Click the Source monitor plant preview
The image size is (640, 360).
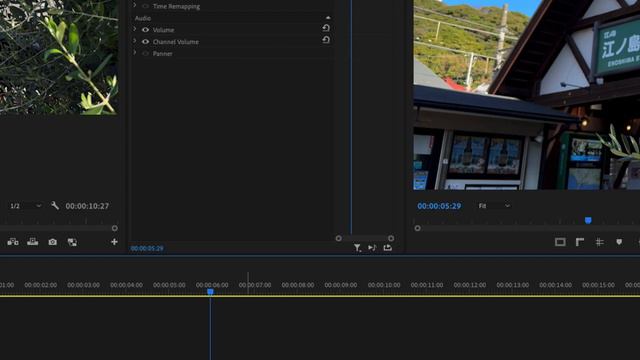pyautogui.click(x=59, y=57)
